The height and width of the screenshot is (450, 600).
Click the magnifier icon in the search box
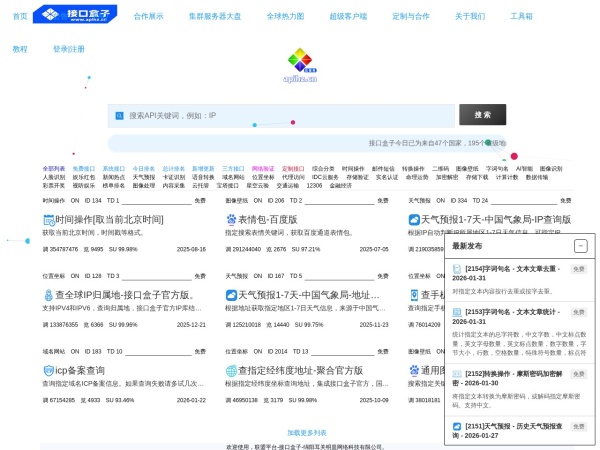[119, 115]
